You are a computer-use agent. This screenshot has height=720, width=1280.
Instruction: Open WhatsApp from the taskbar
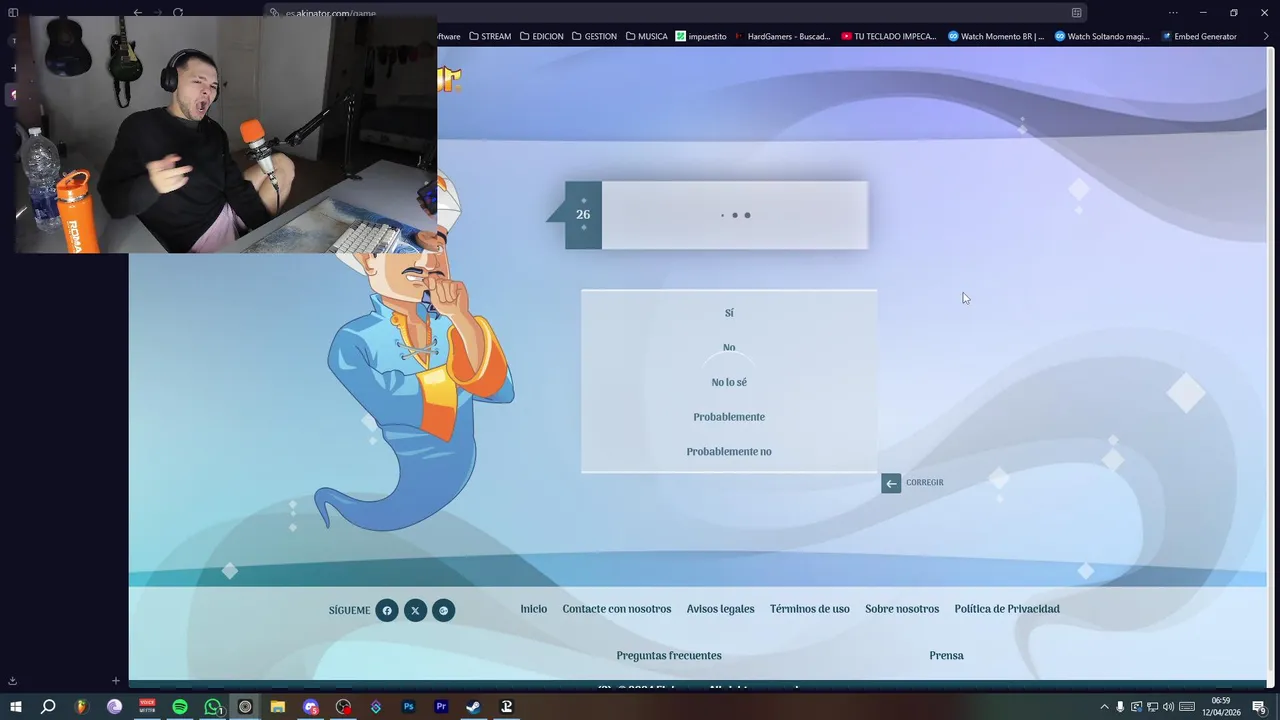212,707
